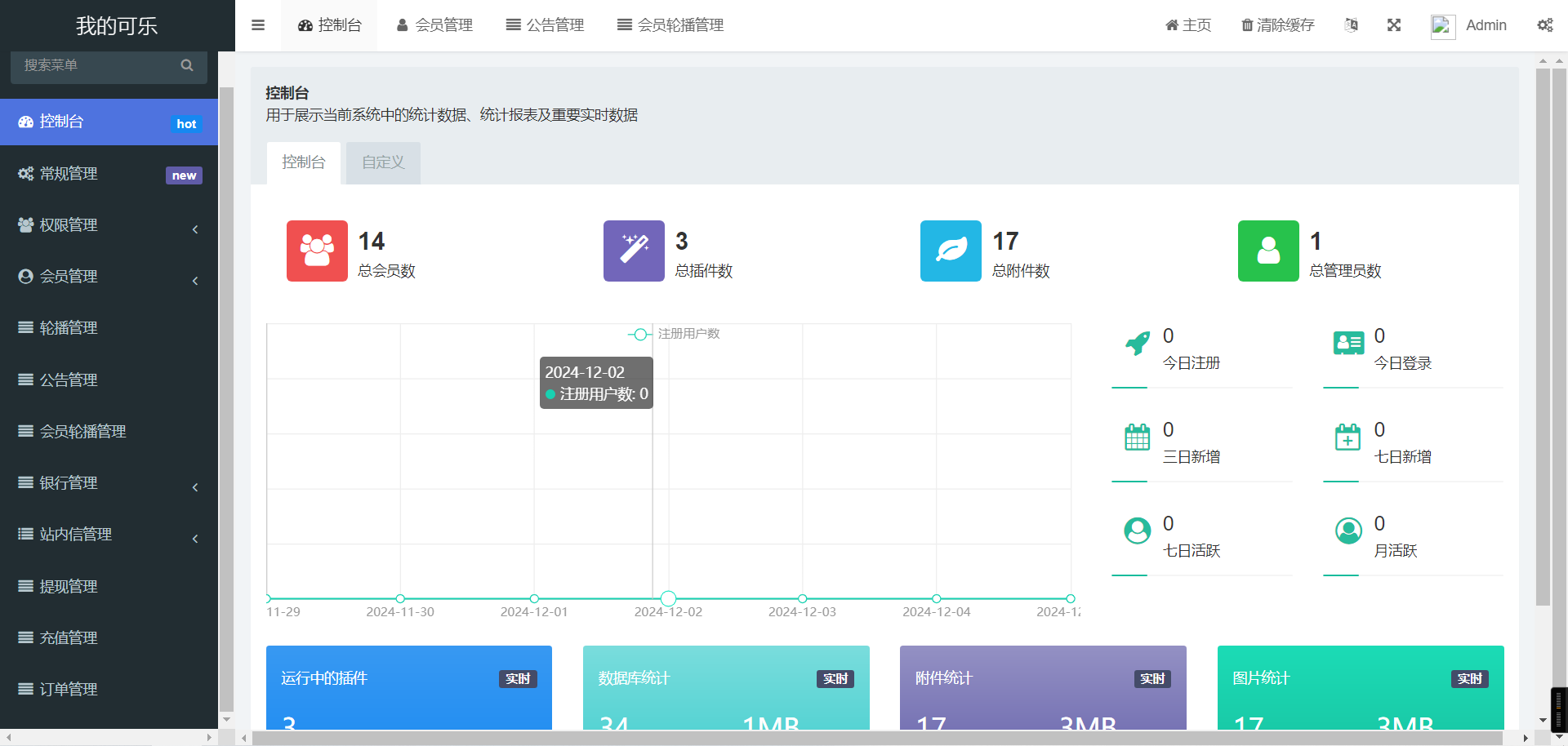
Task: Click the 清除缓存 link
Action: [1278, 25]
